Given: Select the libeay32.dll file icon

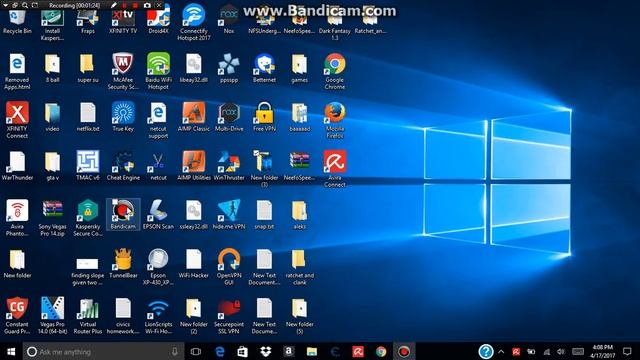Looking at the screenshot, I should (193, 68).
